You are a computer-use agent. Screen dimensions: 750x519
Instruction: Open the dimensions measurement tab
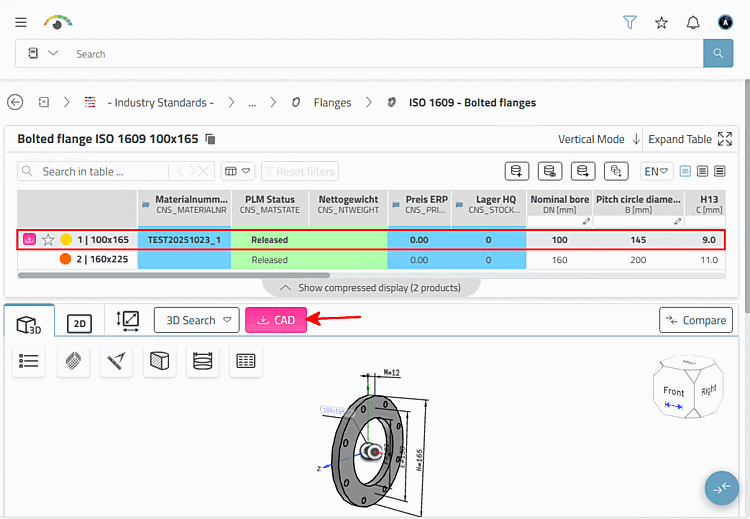coord(128,321)
